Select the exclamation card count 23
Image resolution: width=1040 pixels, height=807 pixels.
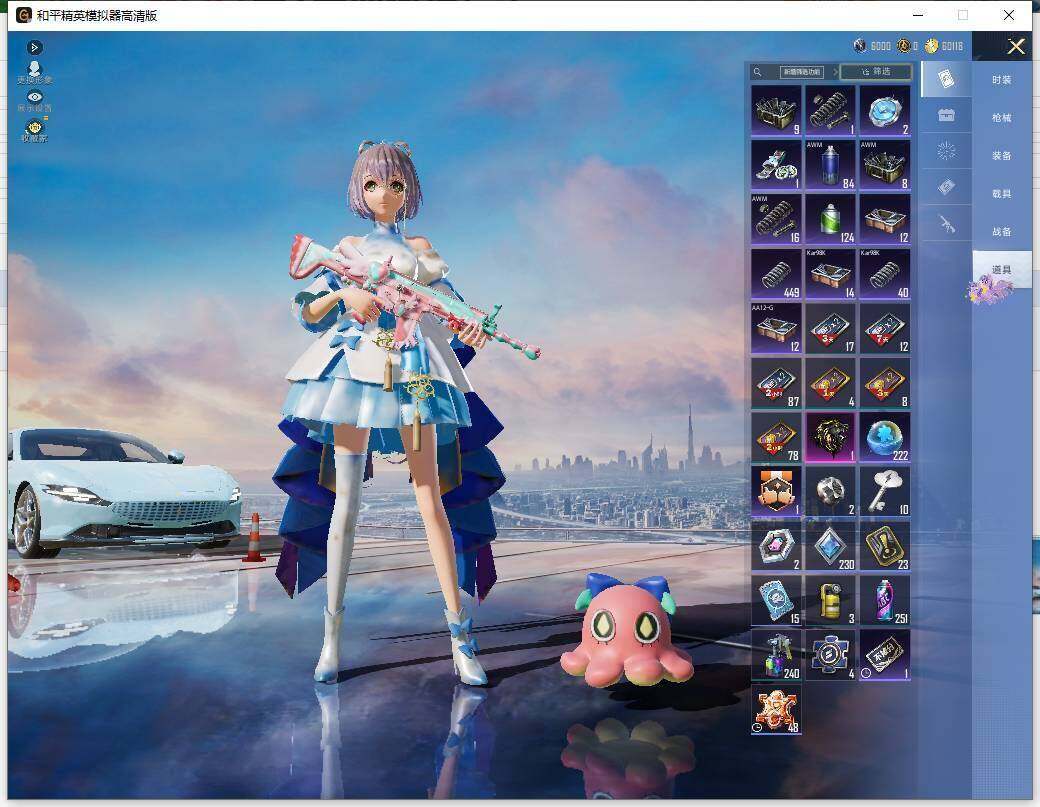click(x=885, y=546)
